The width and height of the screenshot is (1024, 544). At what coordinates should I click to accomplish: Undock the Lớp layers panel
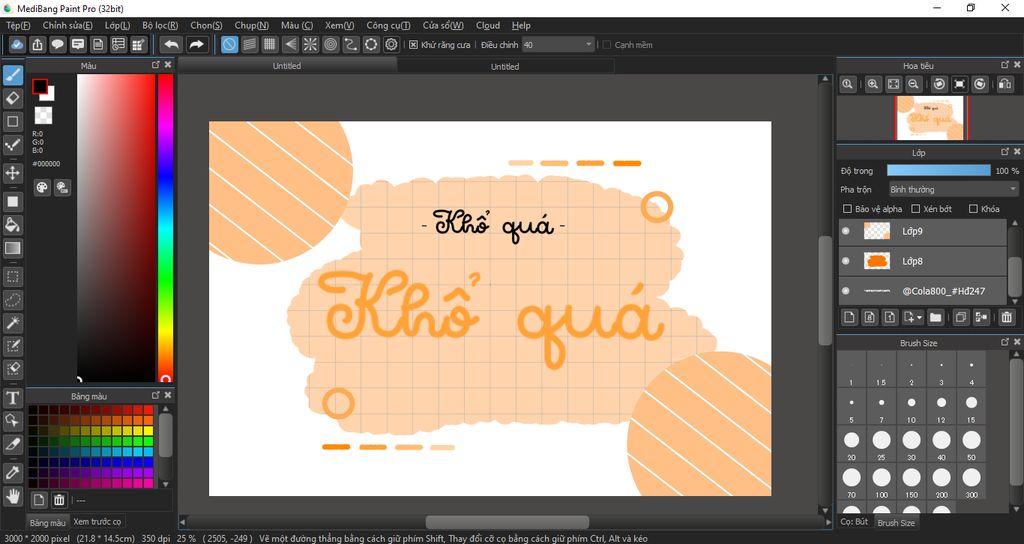click(x=1005, y=152)
